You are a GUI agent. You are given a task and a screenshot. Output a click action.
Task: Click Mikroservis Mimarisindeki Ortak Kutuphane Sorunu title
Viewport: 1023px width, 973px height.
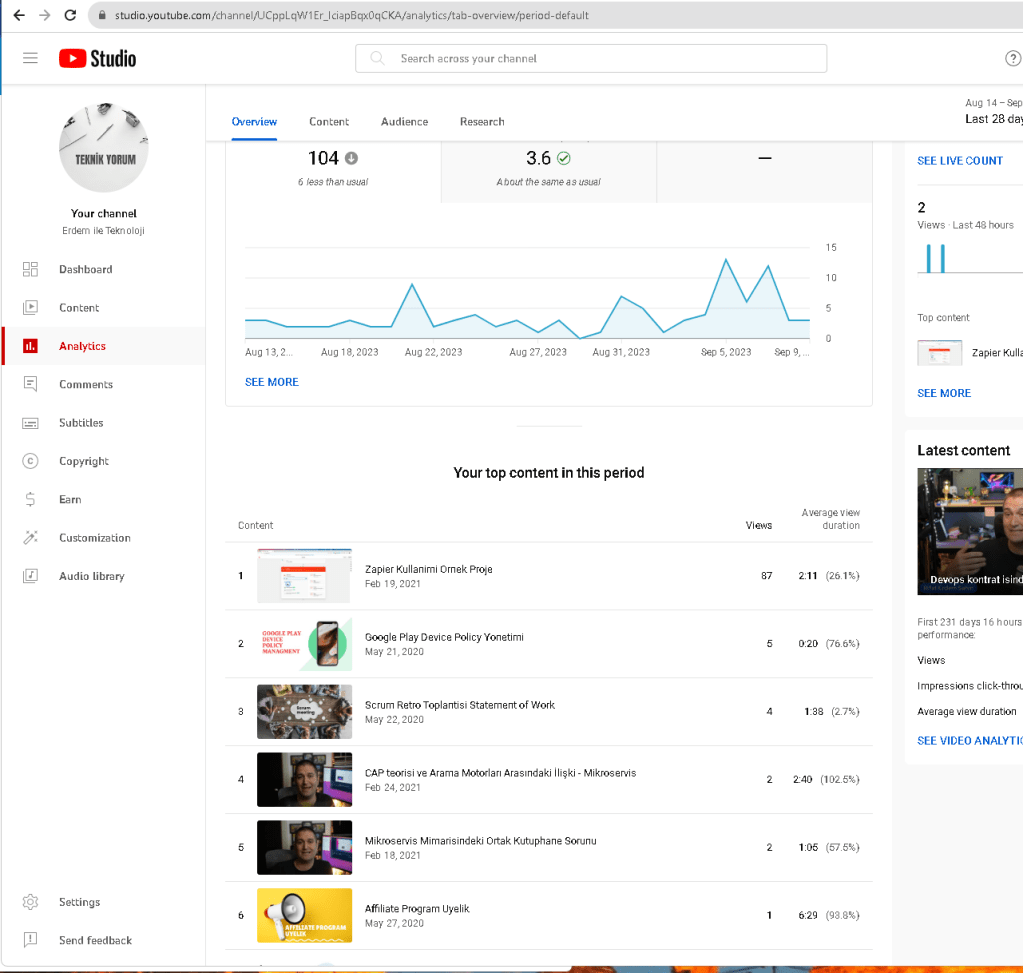point(481,841)
